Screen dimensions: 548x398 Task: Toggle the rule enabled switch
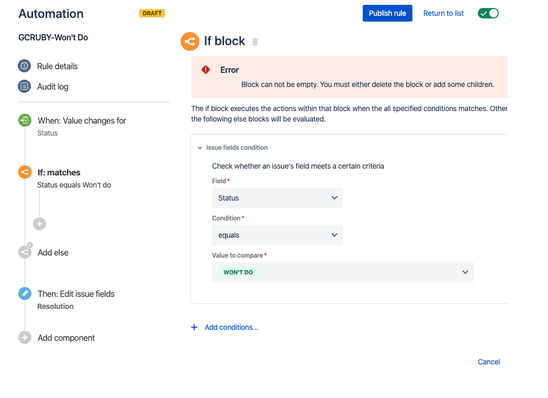pos(488,13)
